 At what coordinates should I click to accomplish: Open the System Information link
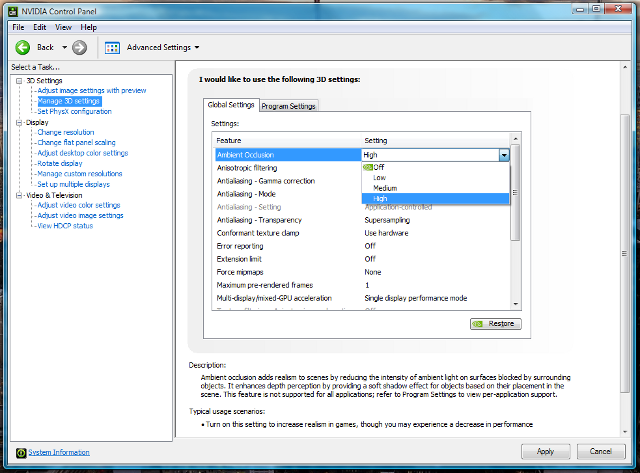(x=58, y=452)
